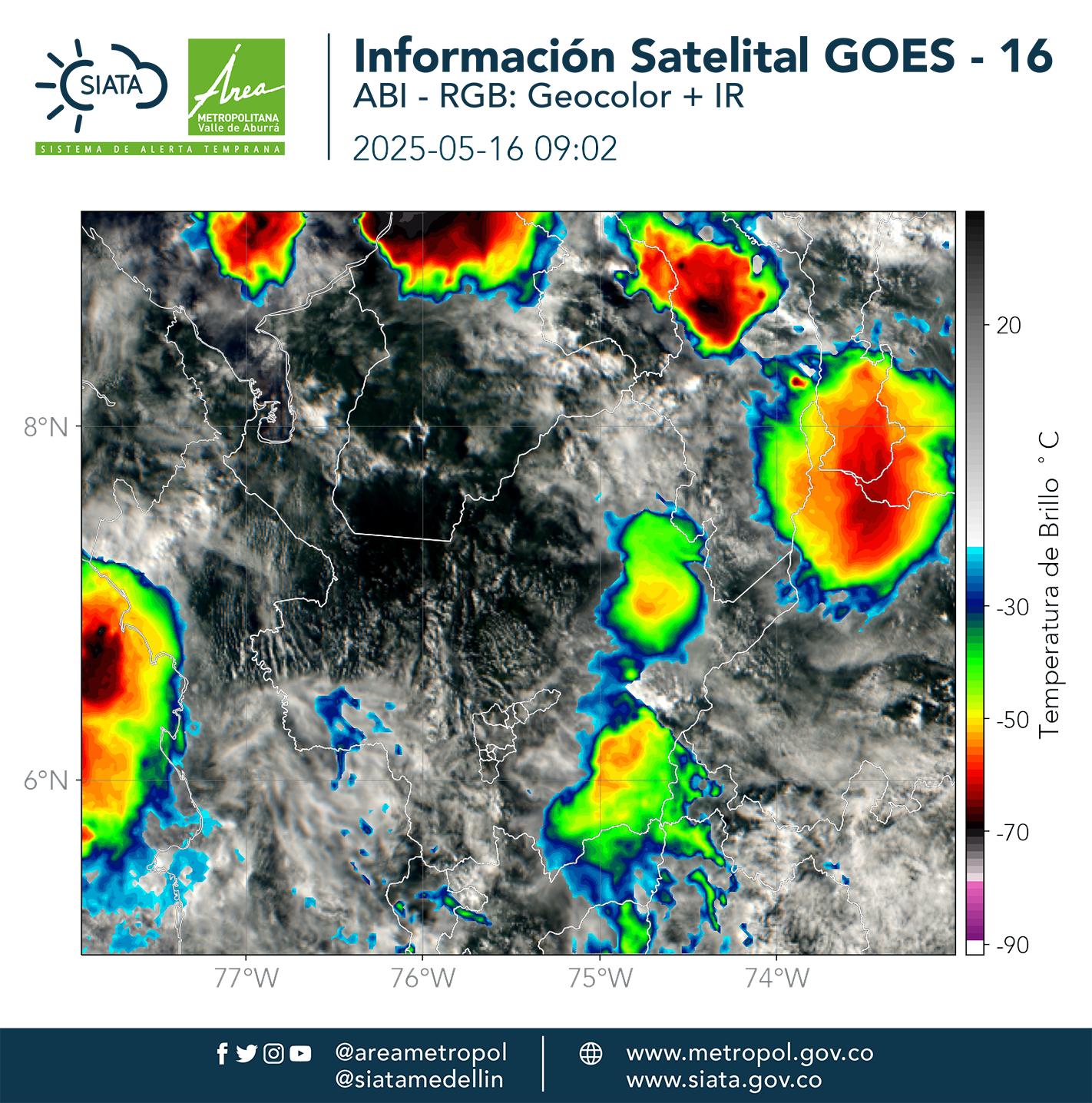Click the 74°W longitude label
Viewport: 1092px width, 1103px height.
pyautogui.click(x=776, y=978)
